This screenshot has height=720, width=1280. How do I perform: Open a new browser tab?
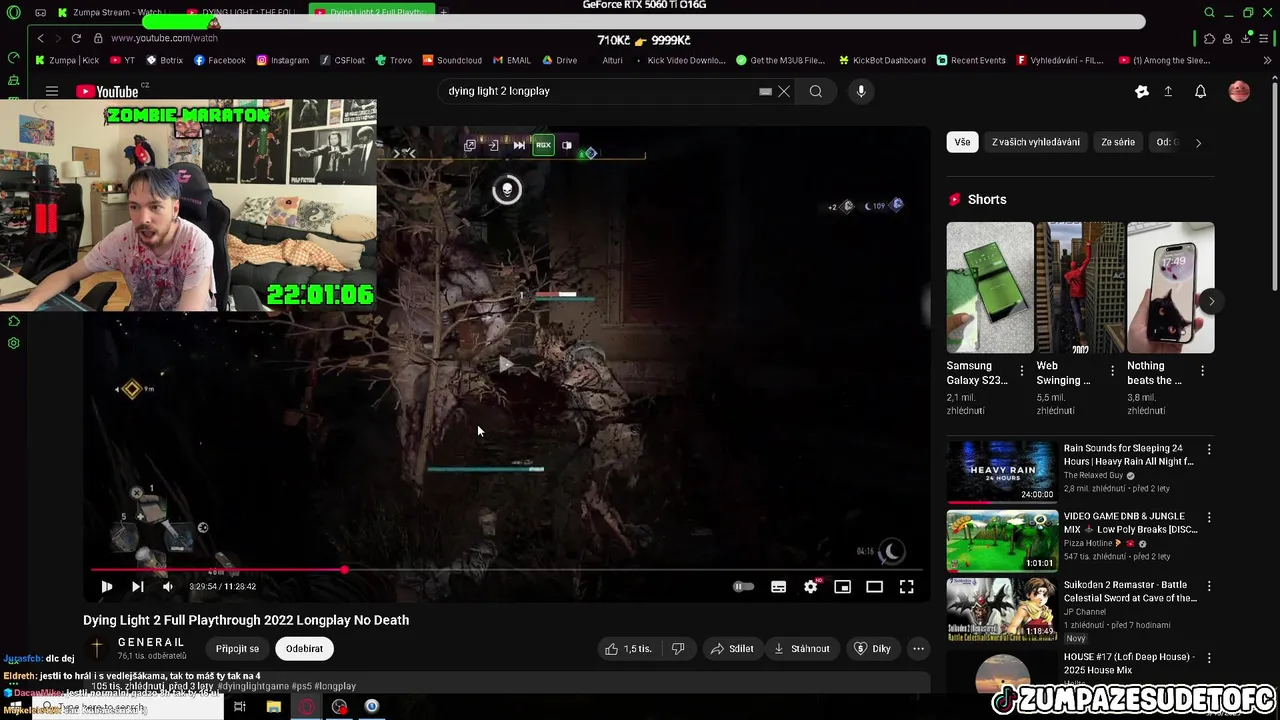click(x=443, y=12)
